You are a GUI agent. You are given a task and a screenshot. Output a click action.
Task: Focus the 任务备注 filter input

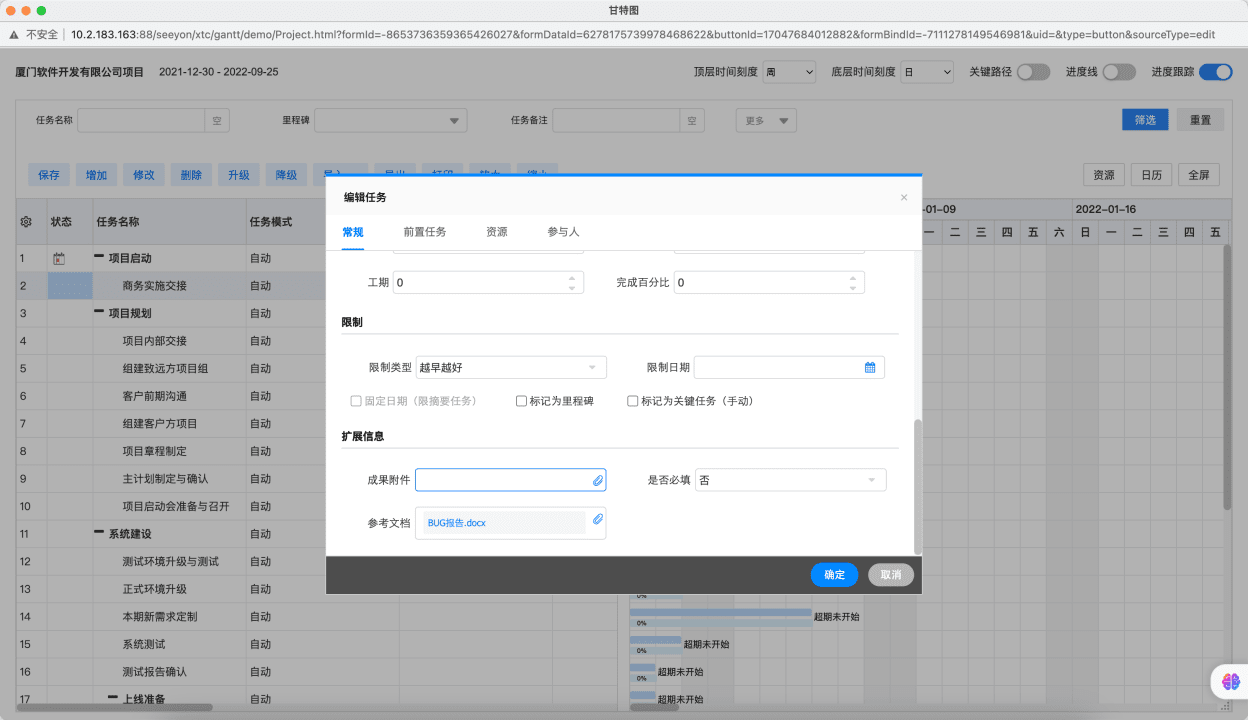(617, 120)
